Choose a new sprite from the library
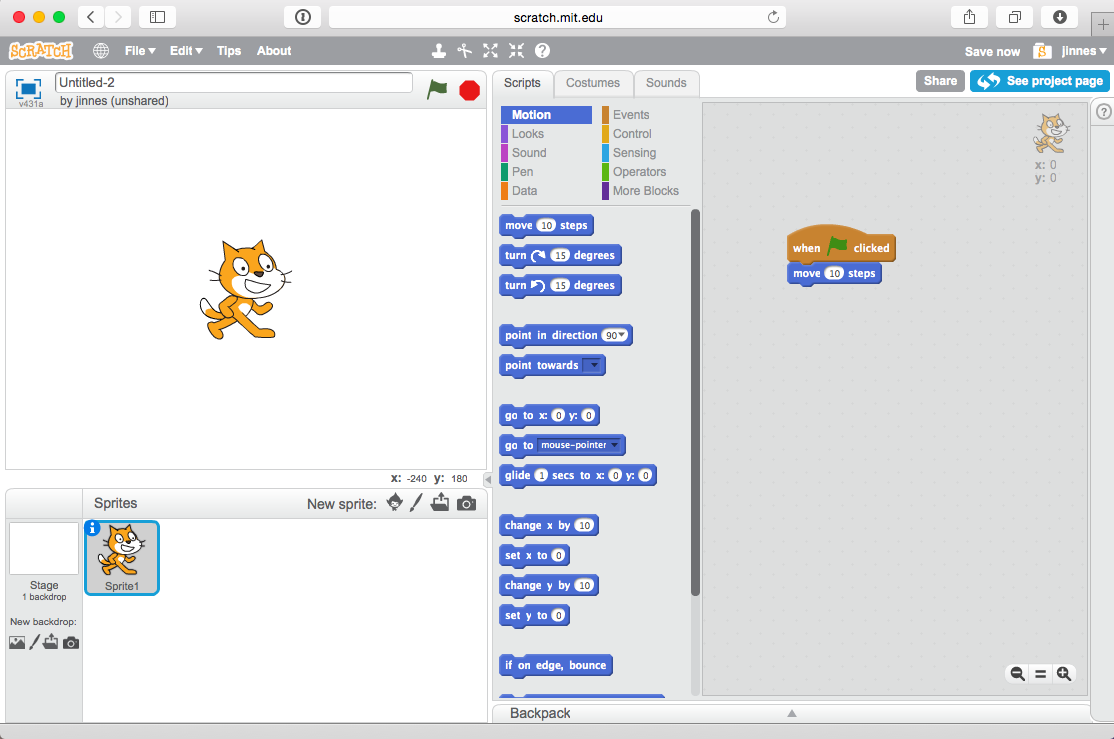1114x739 pixels. 394,504
